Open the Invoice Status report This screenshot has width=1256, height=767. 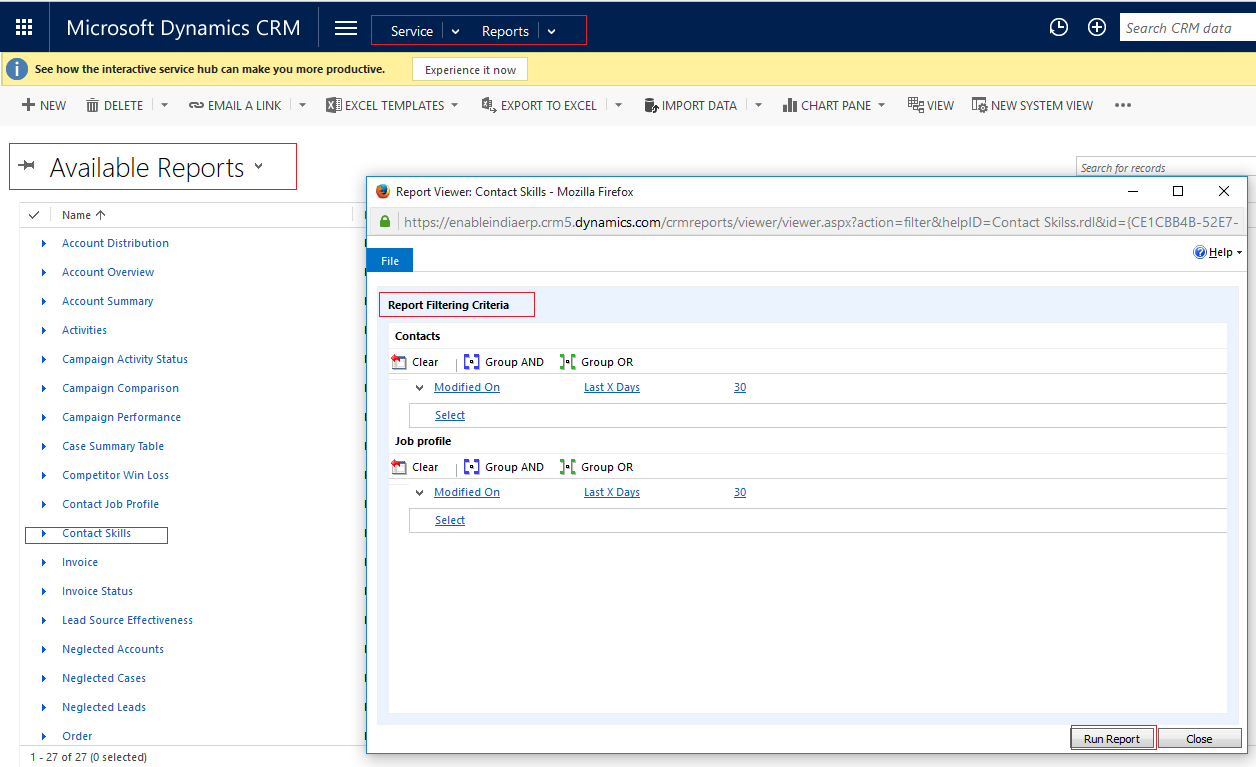click(x=97, y=591)
